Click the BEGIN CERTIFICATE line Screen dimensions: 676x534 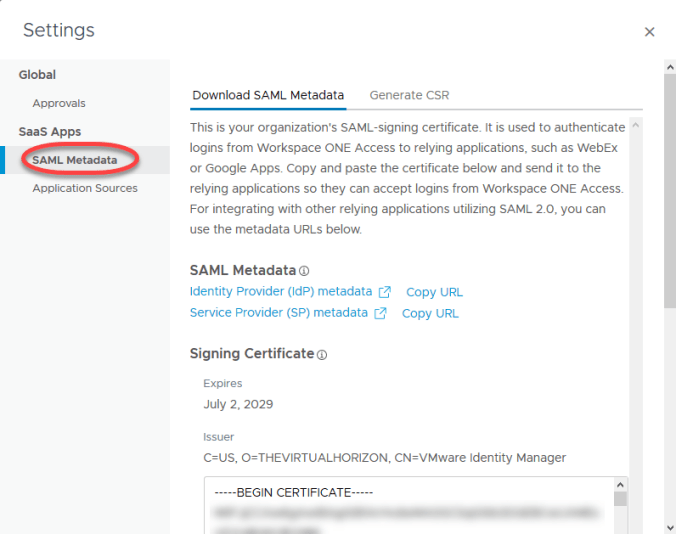294,493
